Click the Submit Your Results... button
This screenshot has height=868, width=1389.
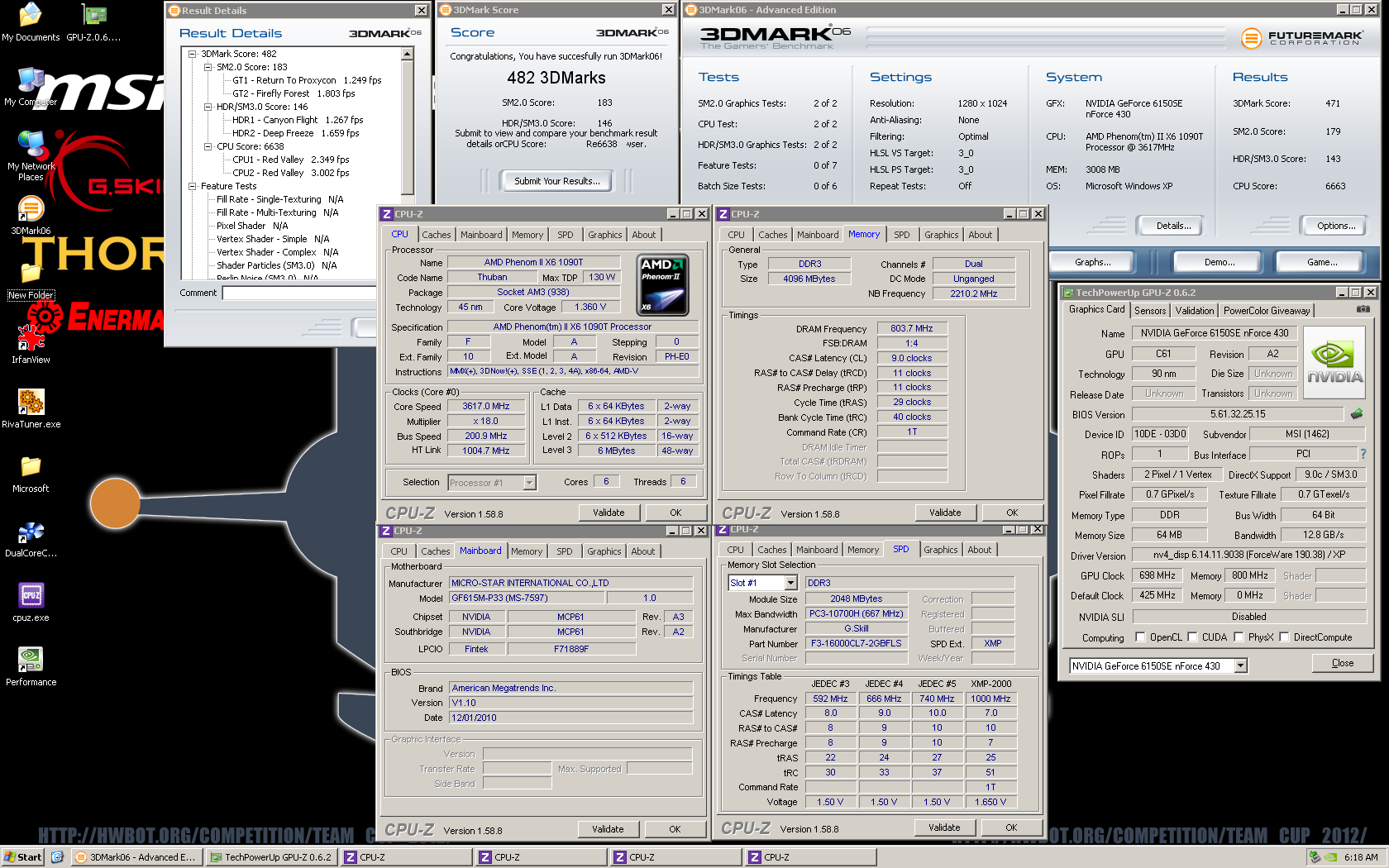557,181
